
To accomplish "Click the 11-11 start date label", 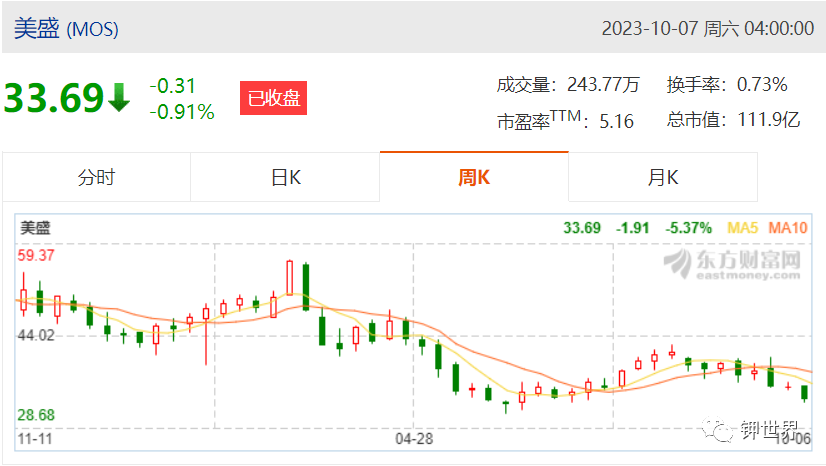I will point(35,439).
